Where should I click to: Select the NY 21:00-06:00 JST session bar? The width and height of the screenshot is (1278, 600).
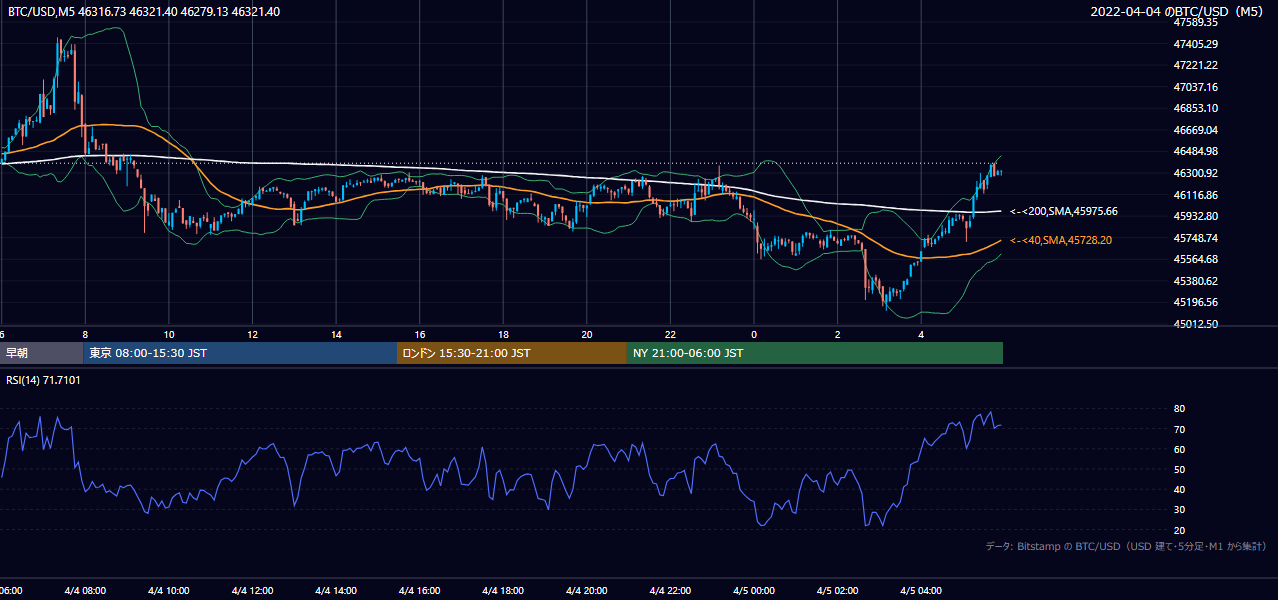coord(815,353)
